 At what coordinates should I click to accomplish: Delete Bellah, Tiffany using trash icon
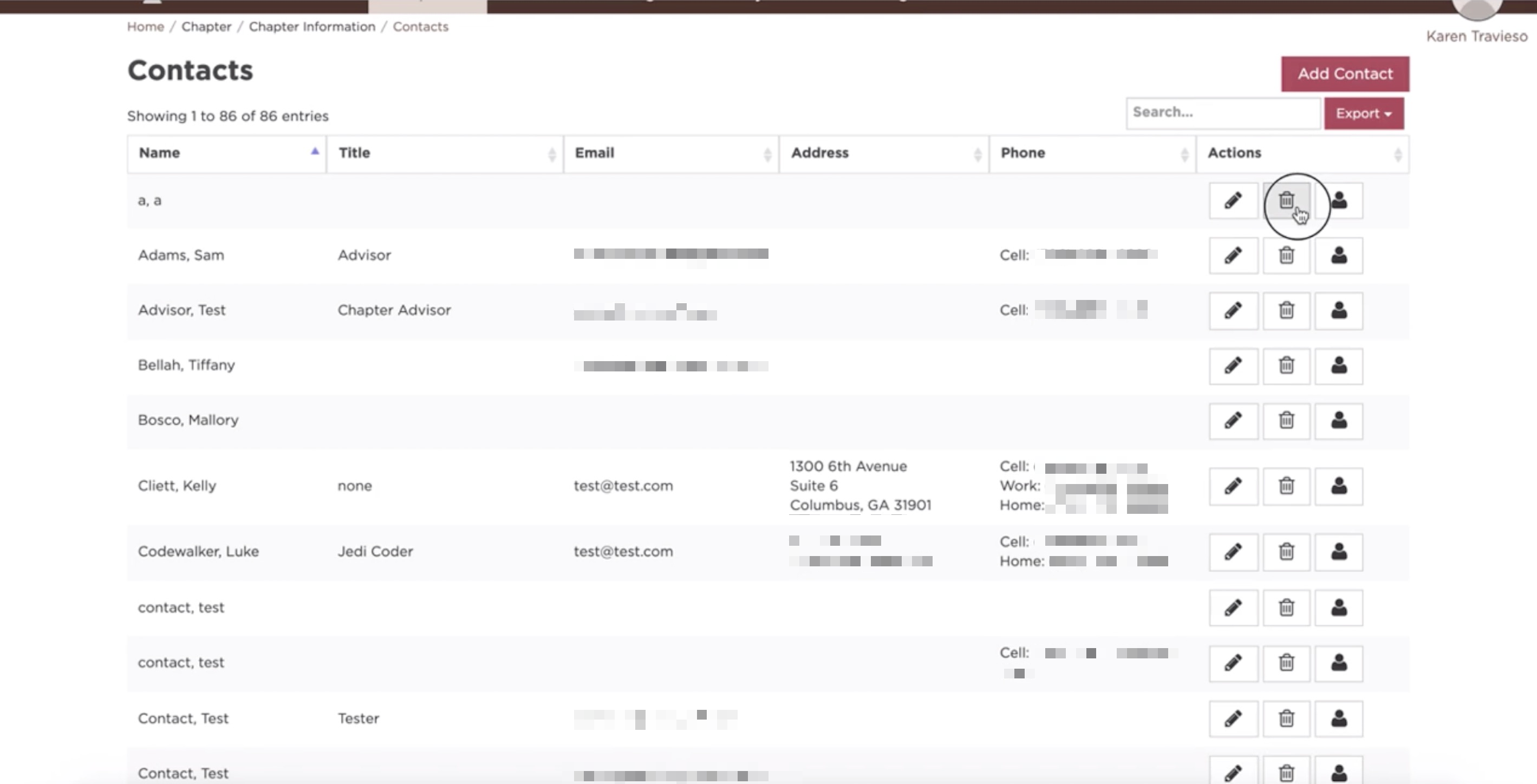[x=1286, y=366]
